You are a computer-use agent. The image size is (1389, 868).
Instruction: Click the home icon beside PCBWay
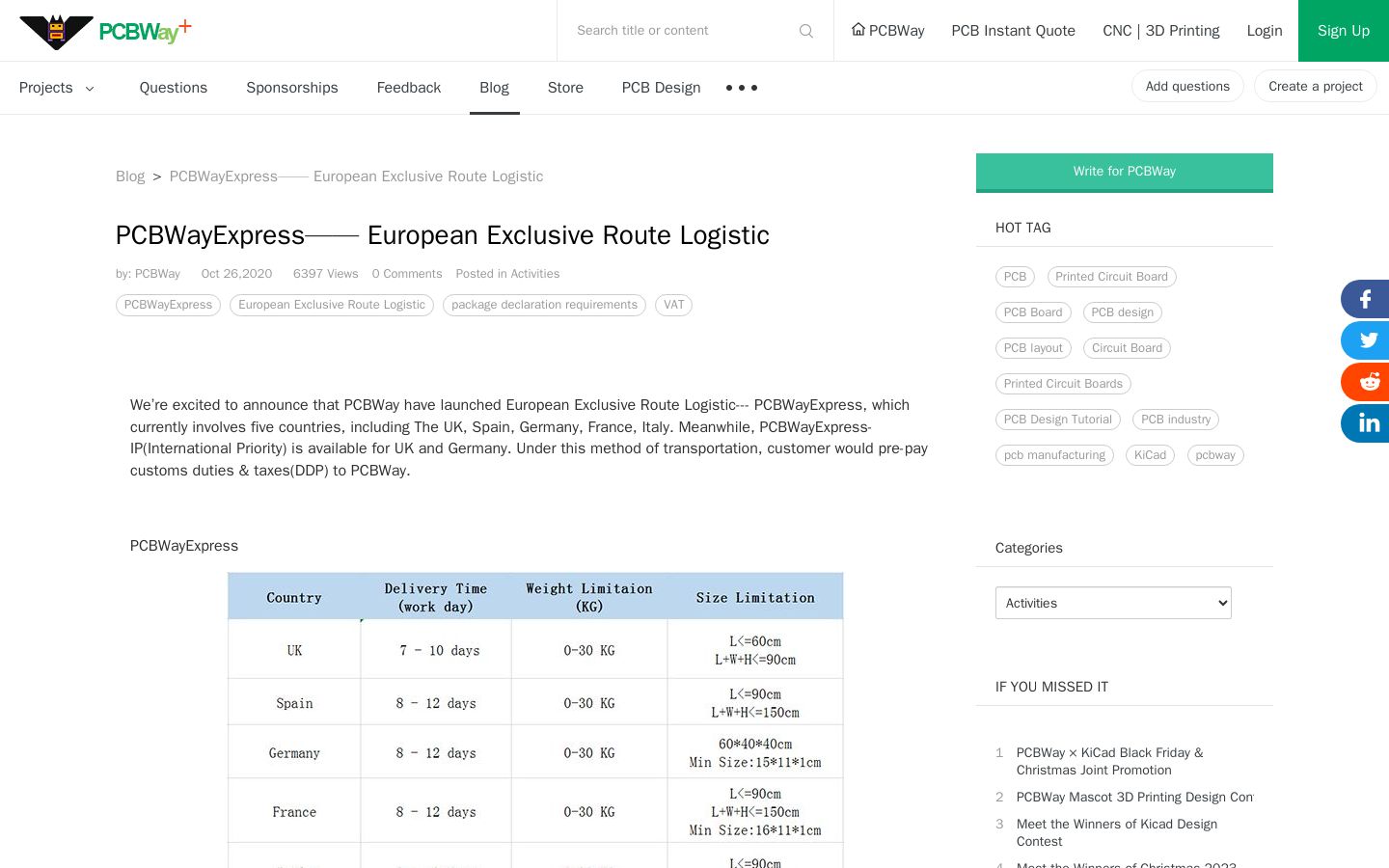pyautogui.click(x=858, y=30)
